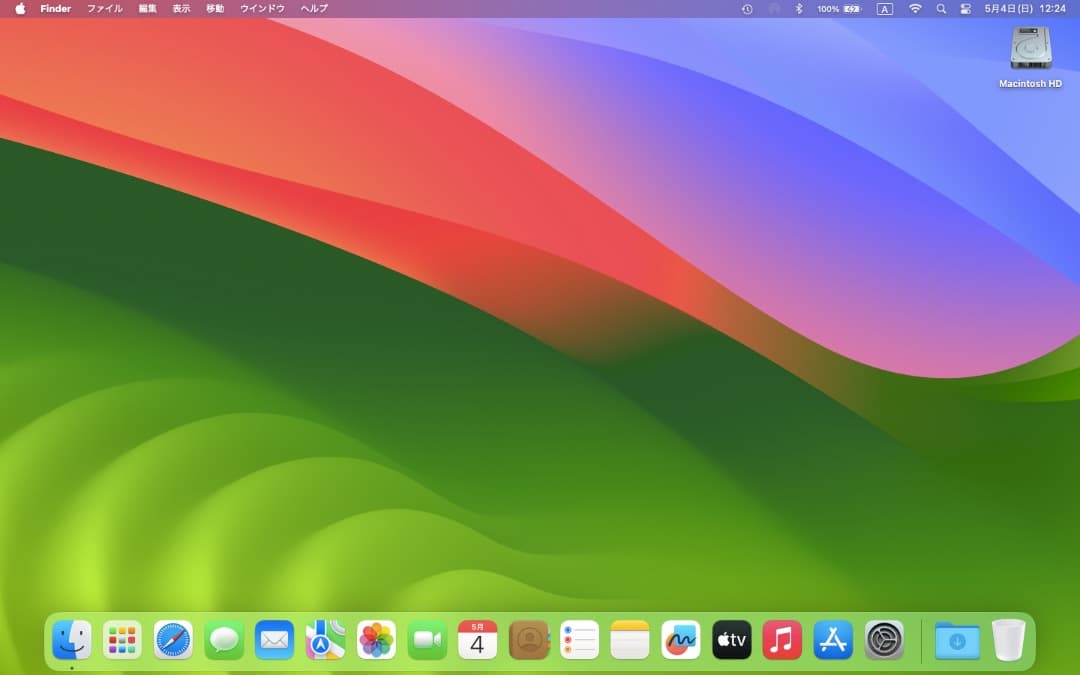Open the Photos app

(x=376, y=640)
